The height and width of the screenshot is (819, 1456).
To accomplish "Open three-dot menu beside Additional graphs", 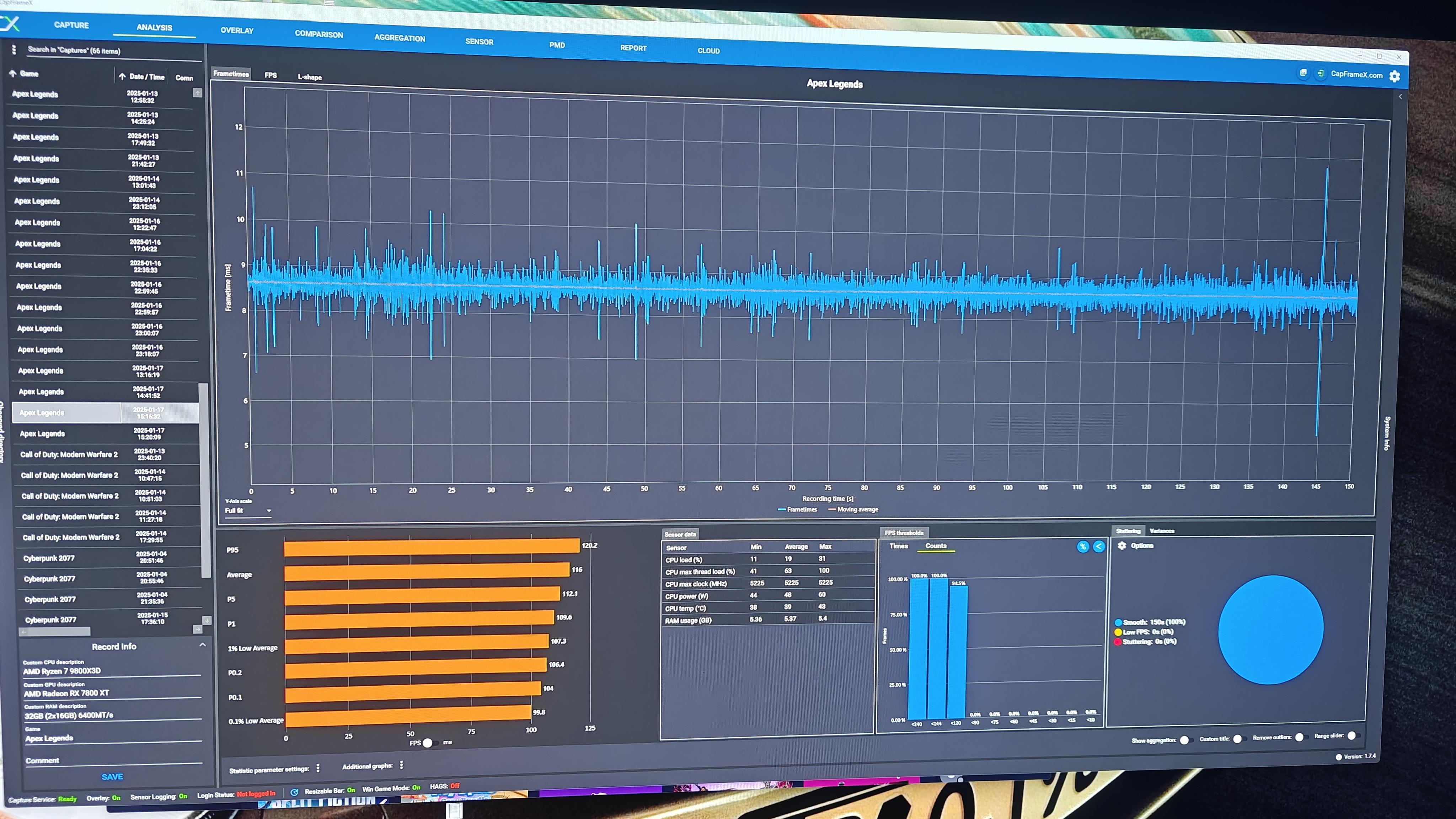I will 401,765.
